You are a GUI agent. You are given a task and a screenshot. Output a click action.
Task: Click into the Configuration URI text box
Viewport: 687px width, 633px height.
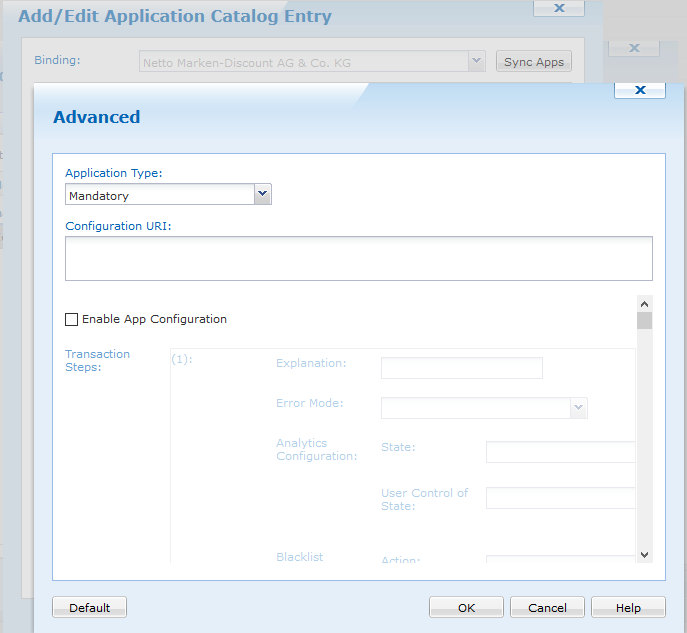click(358, 258)
